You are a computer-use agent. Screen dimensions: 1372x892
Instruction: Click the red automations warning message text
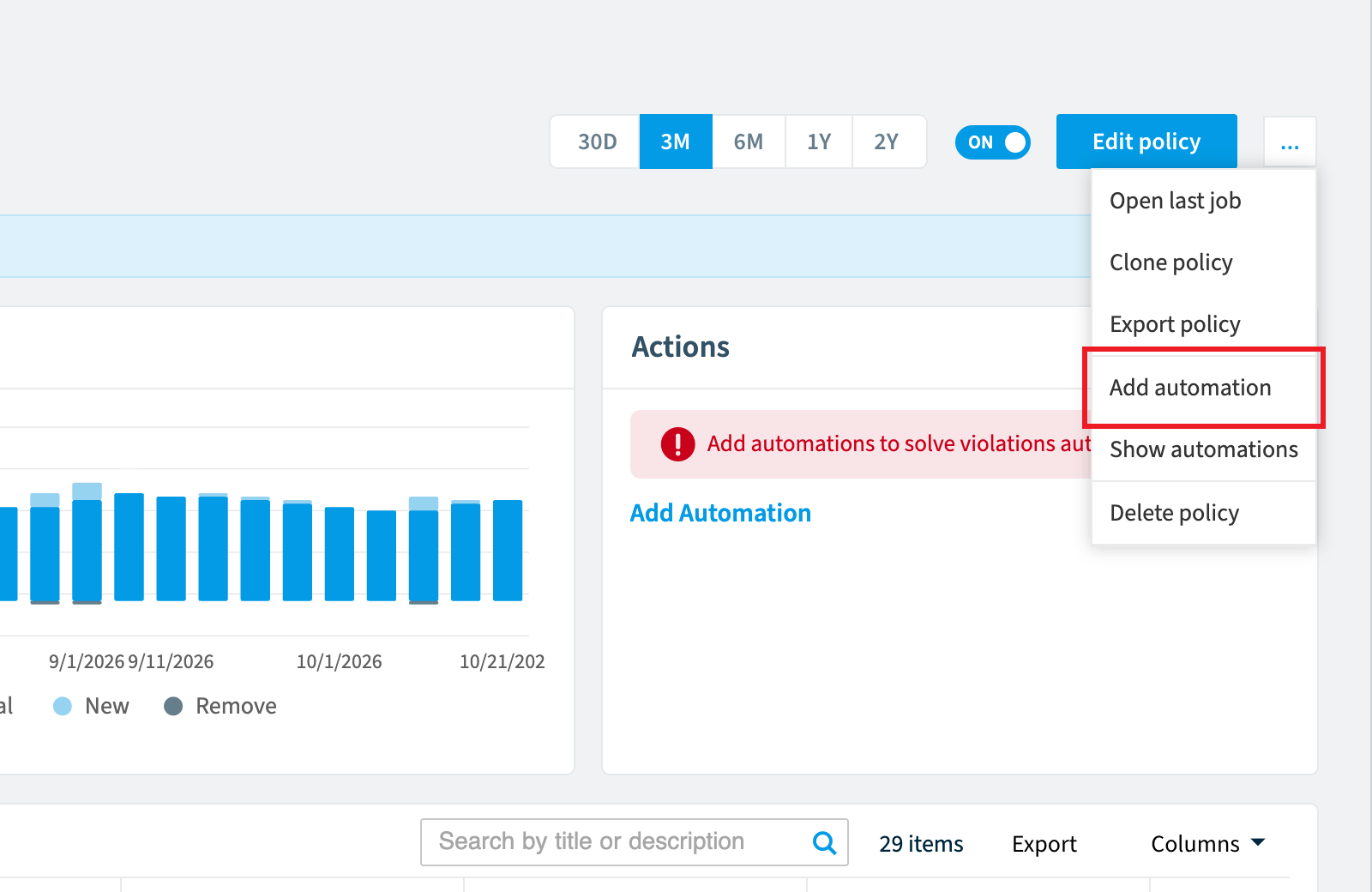899,443
